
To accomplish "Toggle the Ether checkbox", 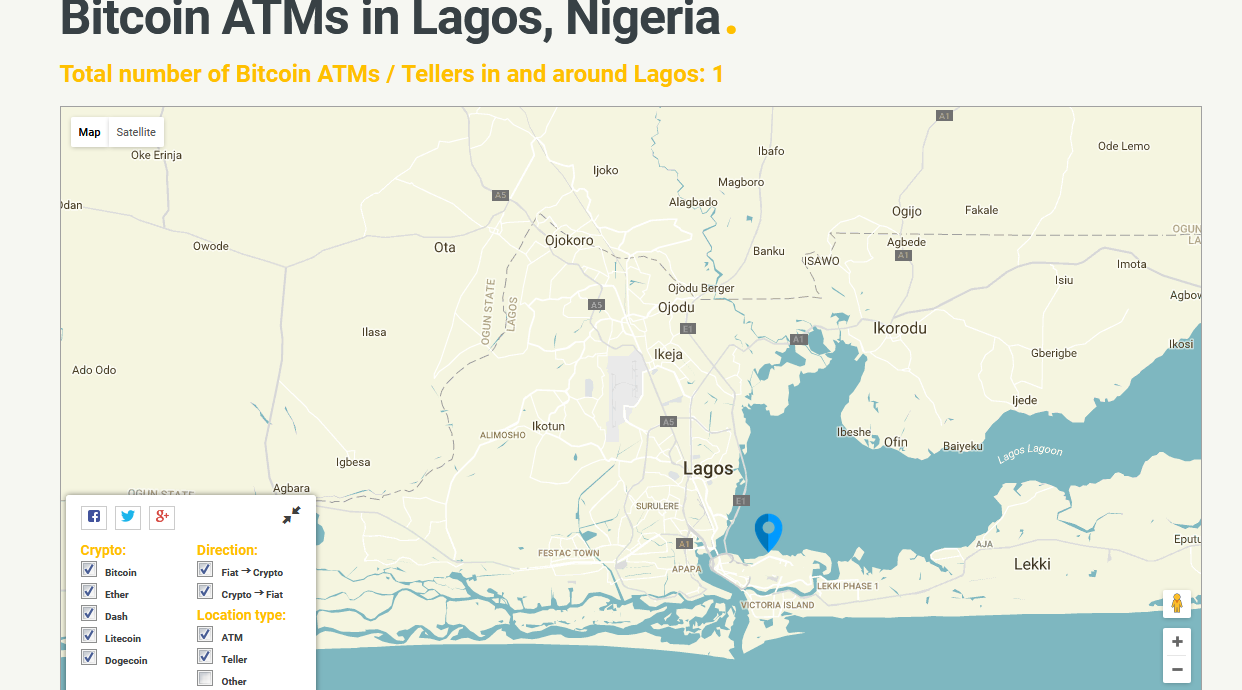I will [x=89, y=592].
